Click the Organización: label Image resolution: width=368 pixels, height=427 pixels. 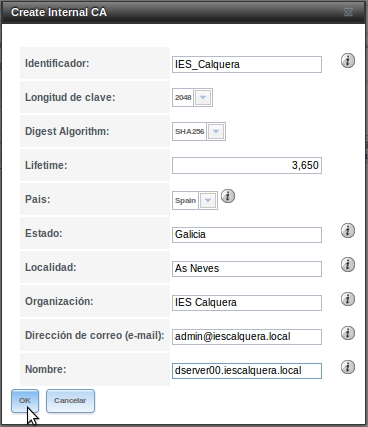59,301
